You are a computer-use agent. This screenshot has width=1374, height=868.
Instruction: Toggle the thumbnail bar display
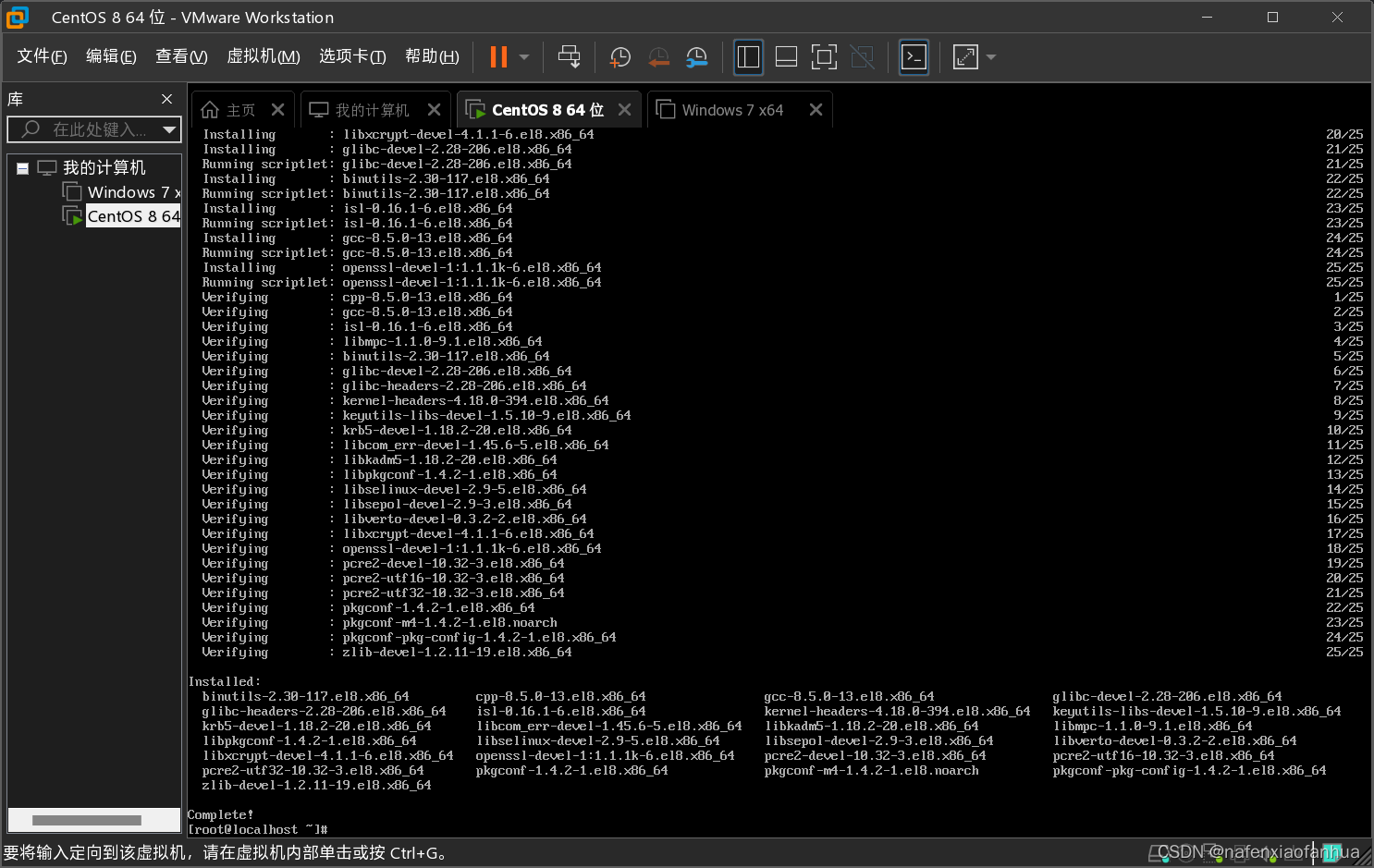(x=785, y=56)
